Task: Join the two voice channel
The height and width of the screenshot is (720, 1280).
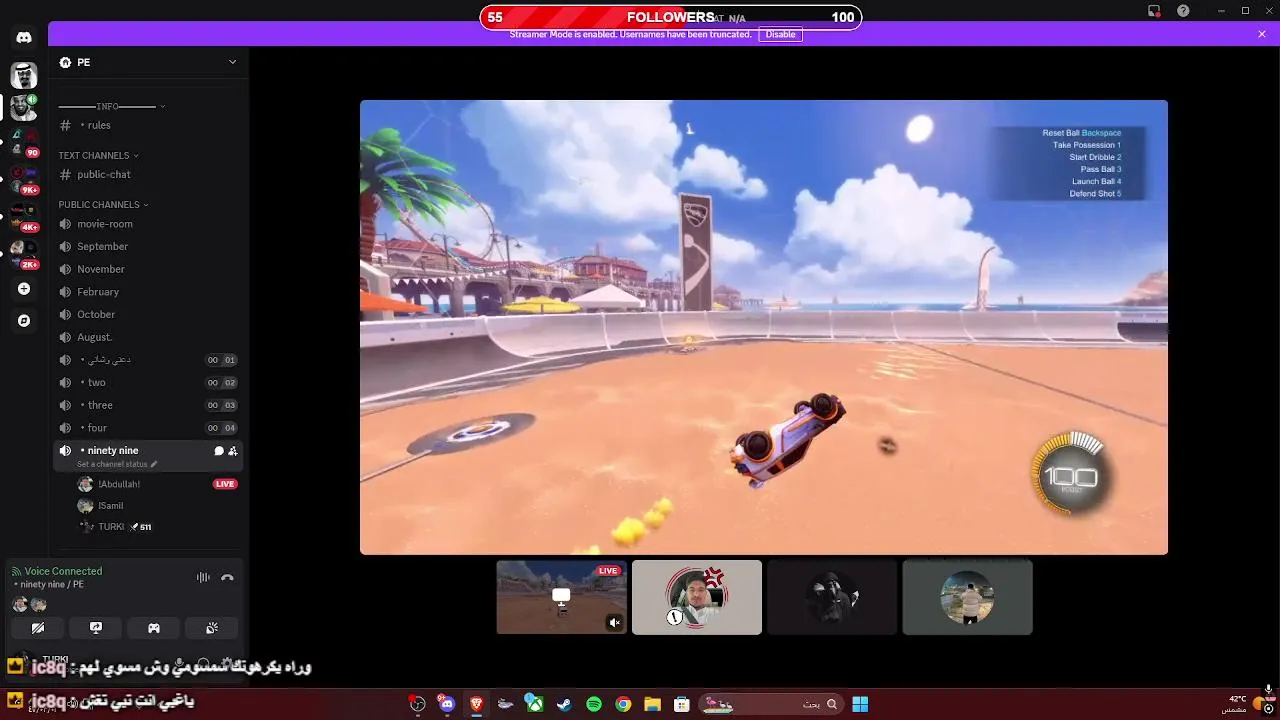Action: 148,382
